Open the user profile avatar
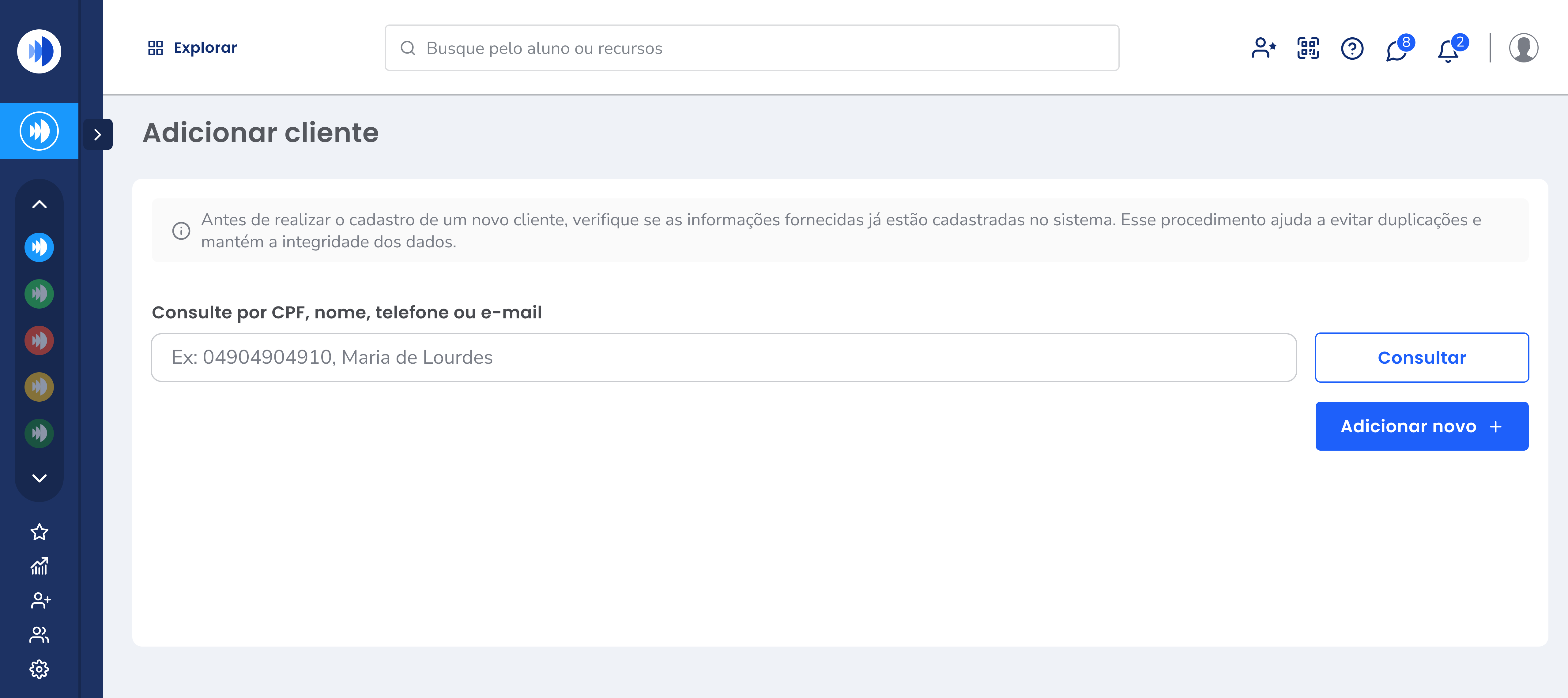Image resolution: width=1568 pixels, height=698 pixels. [x=1523, y=48]
